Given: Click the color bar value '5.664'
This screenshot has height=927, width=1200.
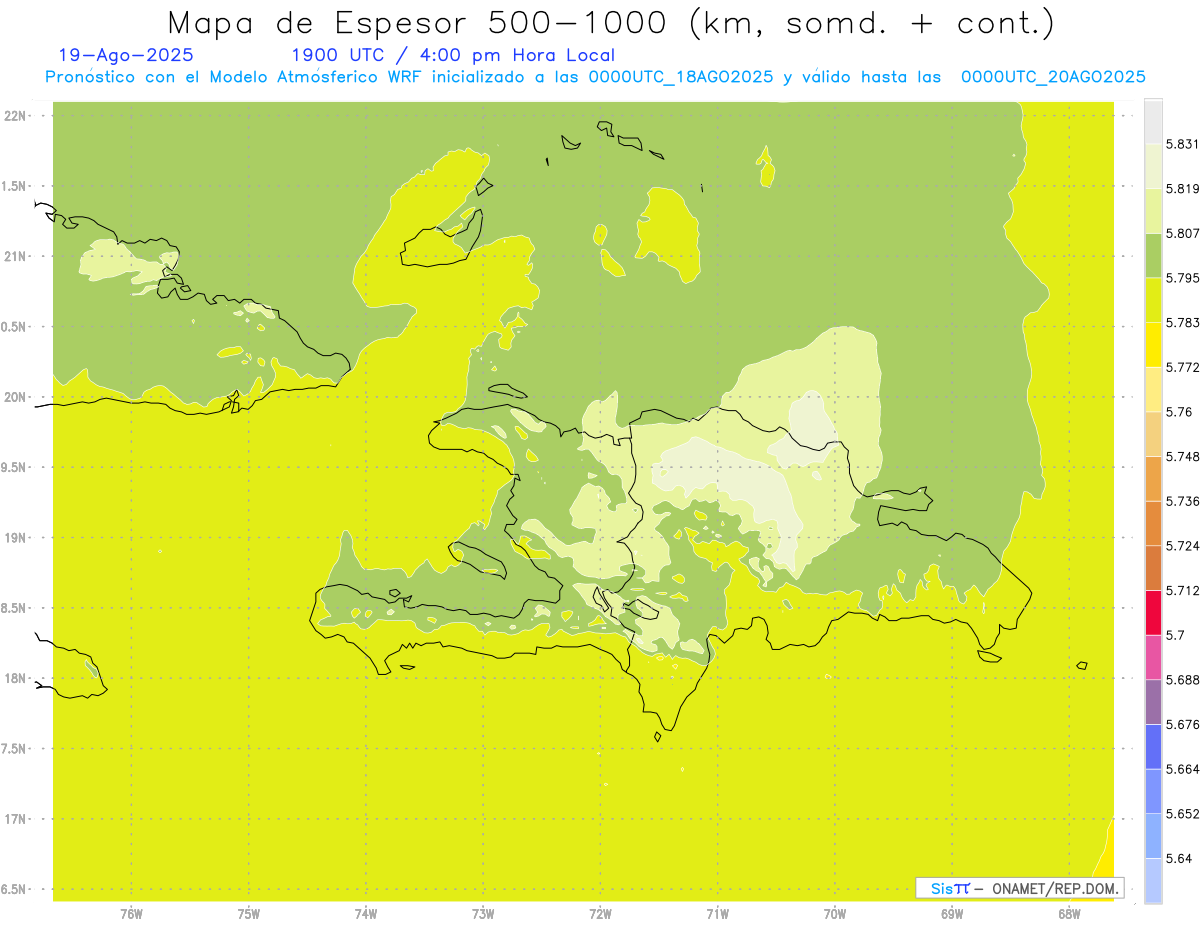Looking at the screenshot, I should point(1183,769).
